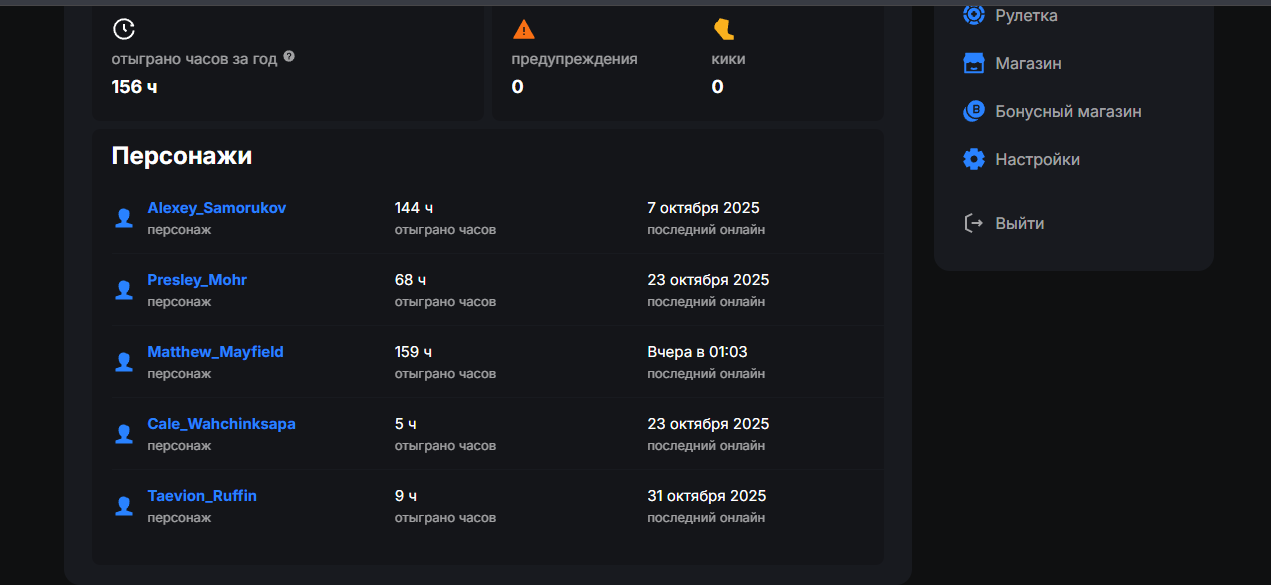
Task: Click the shop storefront icon
Action: [x=973, y=63]
